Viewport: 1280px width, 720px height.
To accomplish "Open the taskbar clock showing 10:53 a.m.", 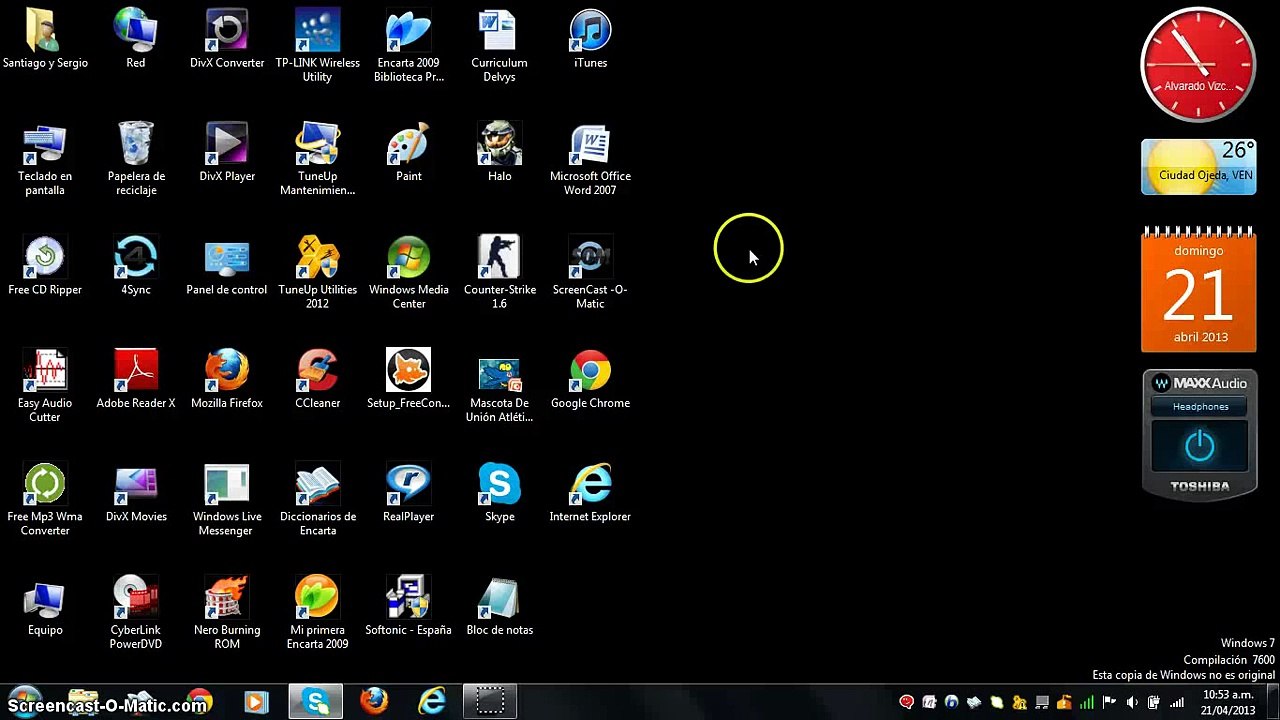I will 1228,702.
